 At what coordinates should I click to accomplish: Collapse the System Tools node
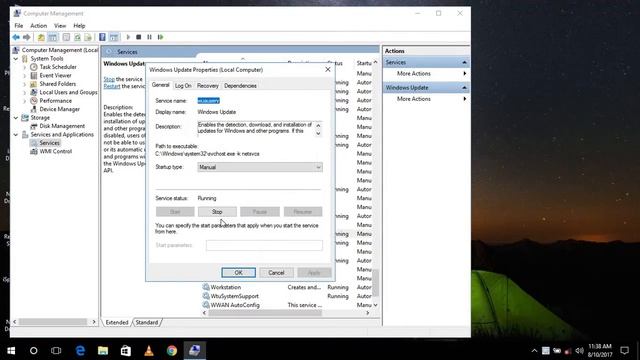click(x=16, y=59)
